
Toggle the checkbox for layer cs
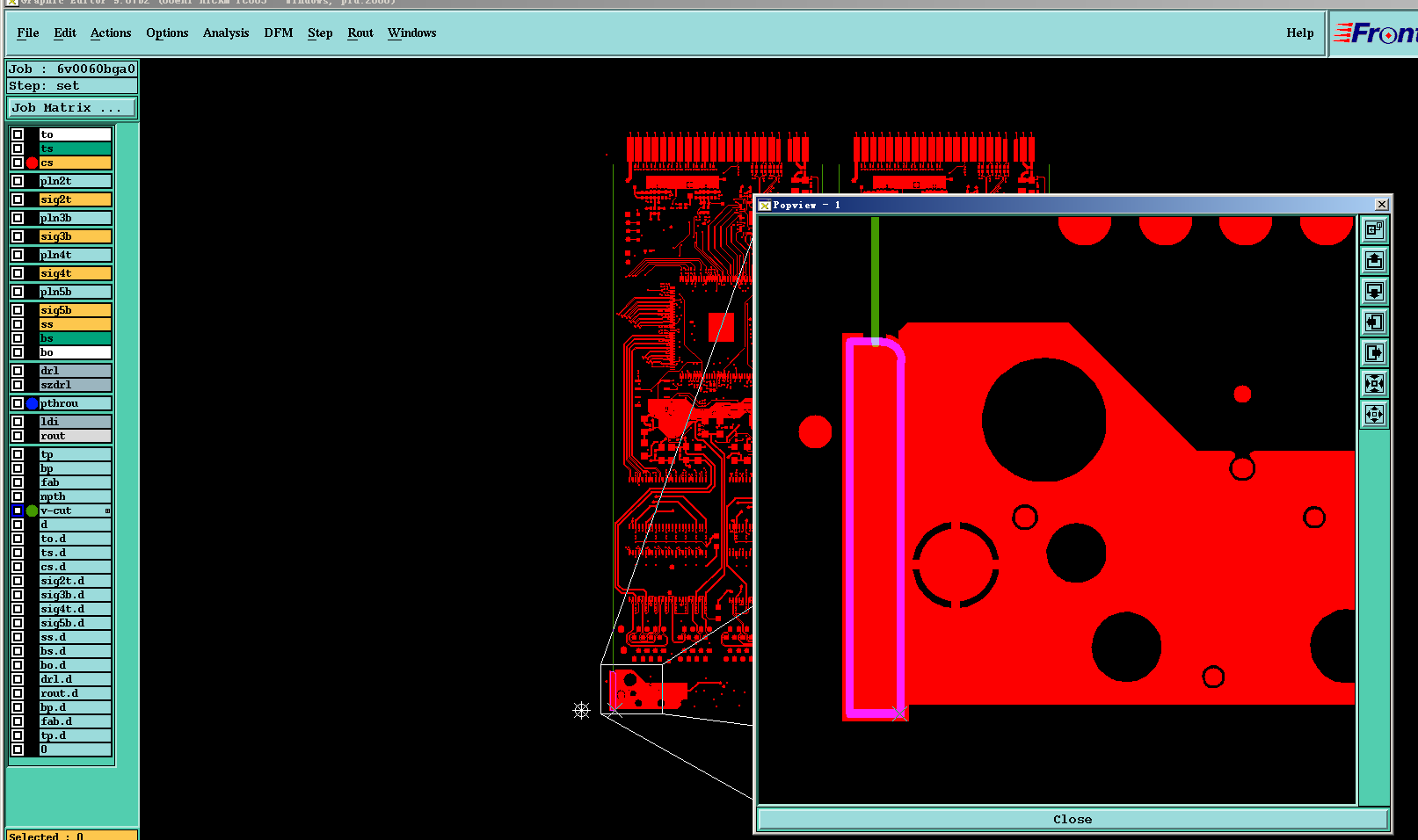18,163
